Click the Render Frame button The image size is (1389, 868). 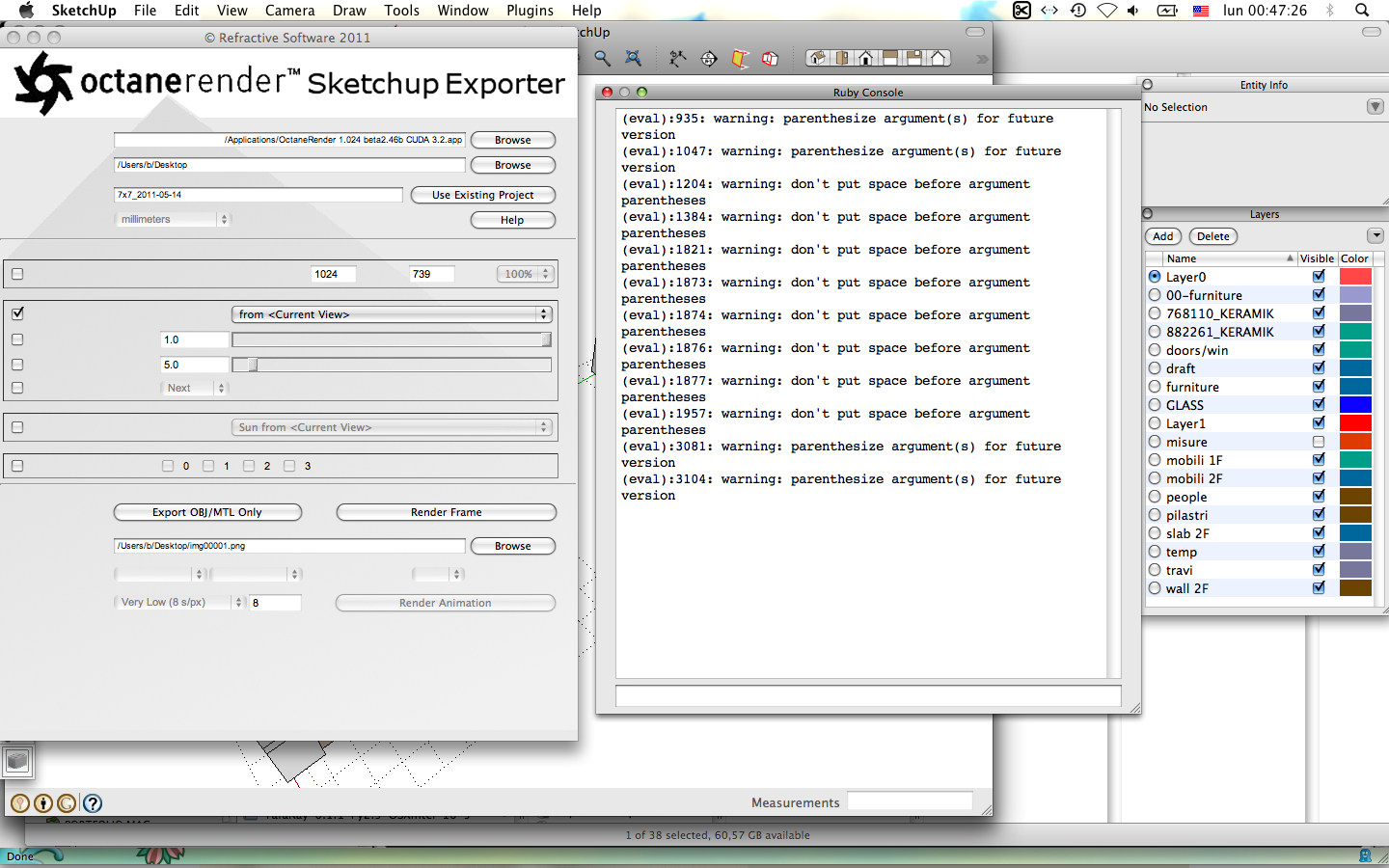click(x=447, y=512)
